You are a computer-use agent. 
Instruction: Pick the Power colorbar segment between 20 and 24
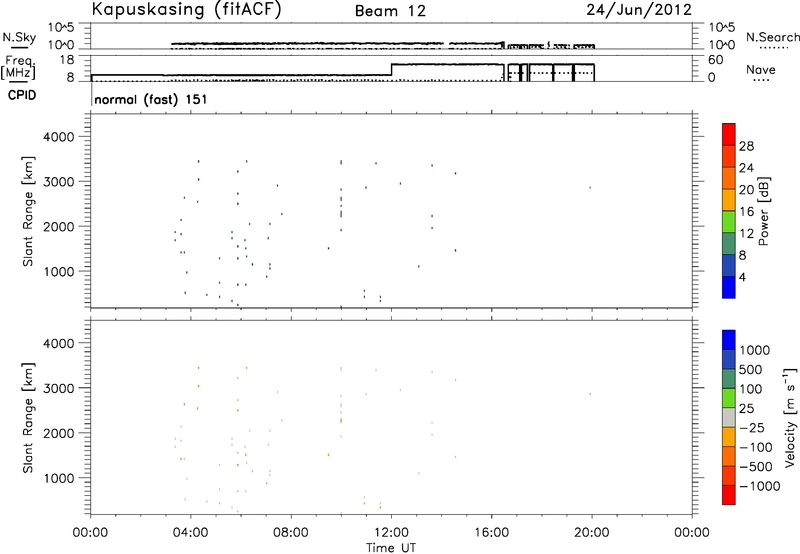(x=729, y=179)
